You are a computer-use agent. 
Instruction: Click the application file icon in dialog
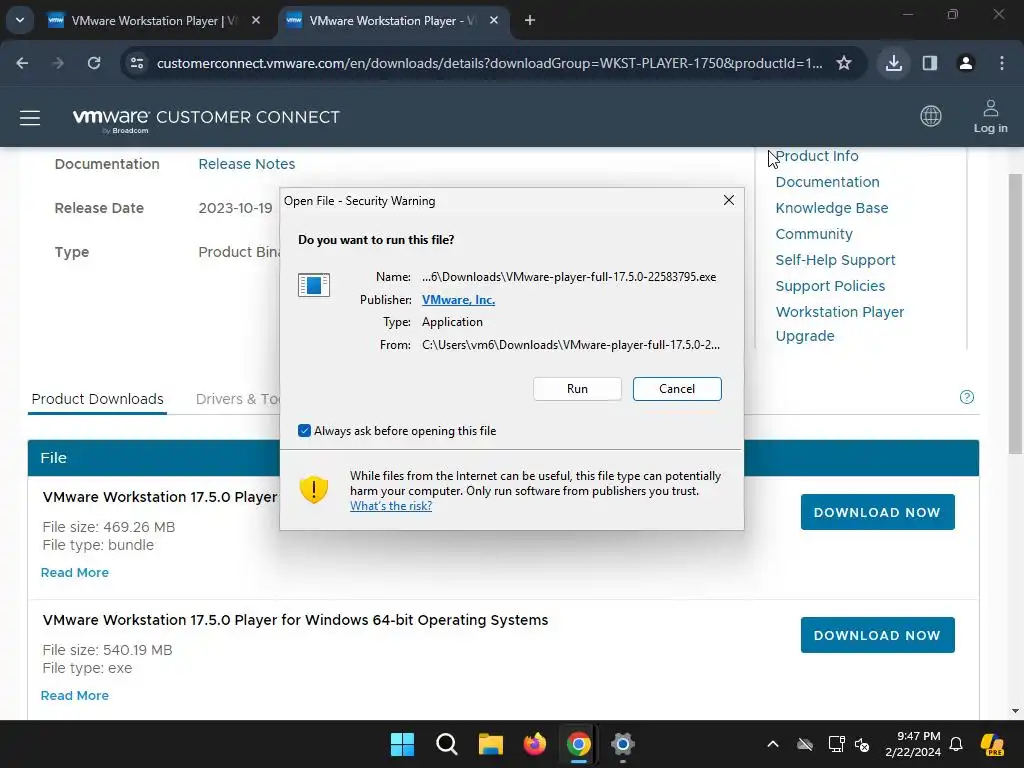[313, 285]
